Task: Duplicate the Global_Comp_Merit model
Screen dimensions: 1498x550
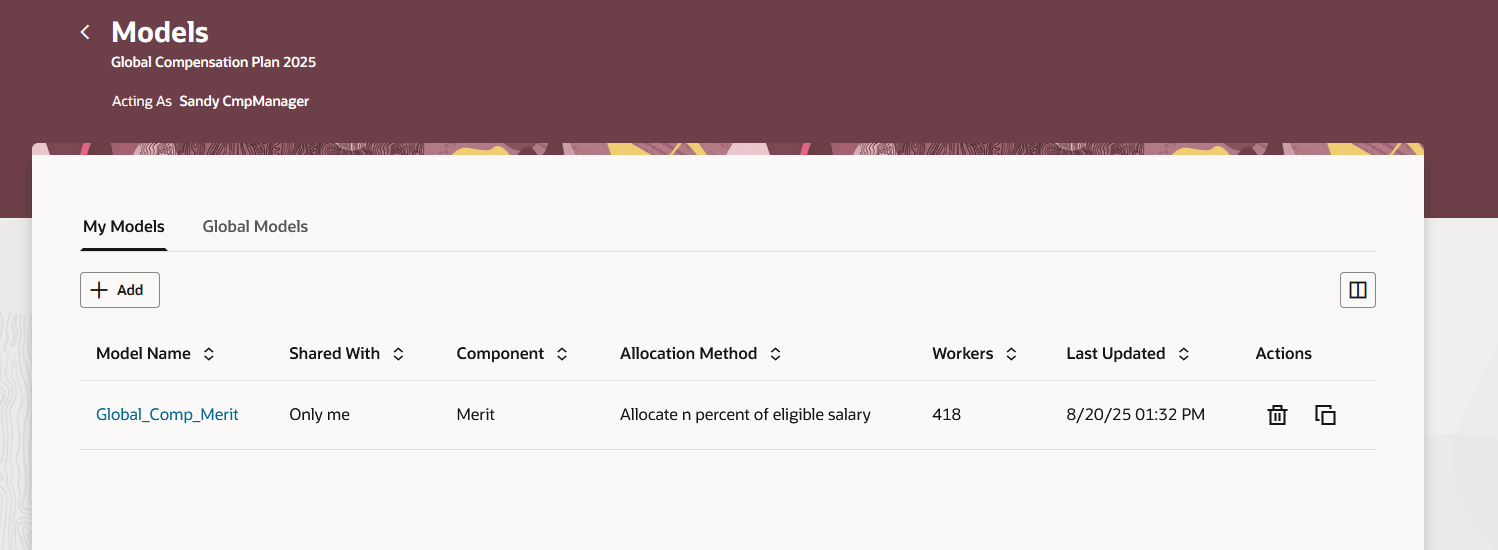Action: pyautogui.click(x=1325, y=415)
